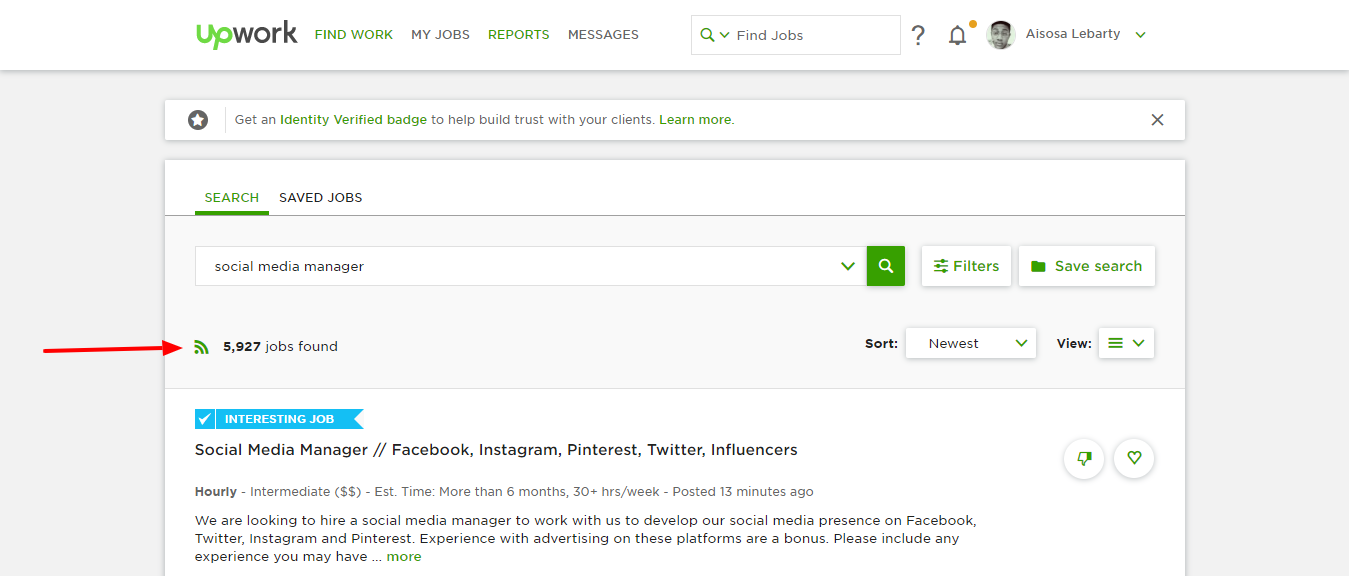This screenshot has width=1349, height=576.
Task: Expand the account menu chevron
Action: coord(1140,35)
